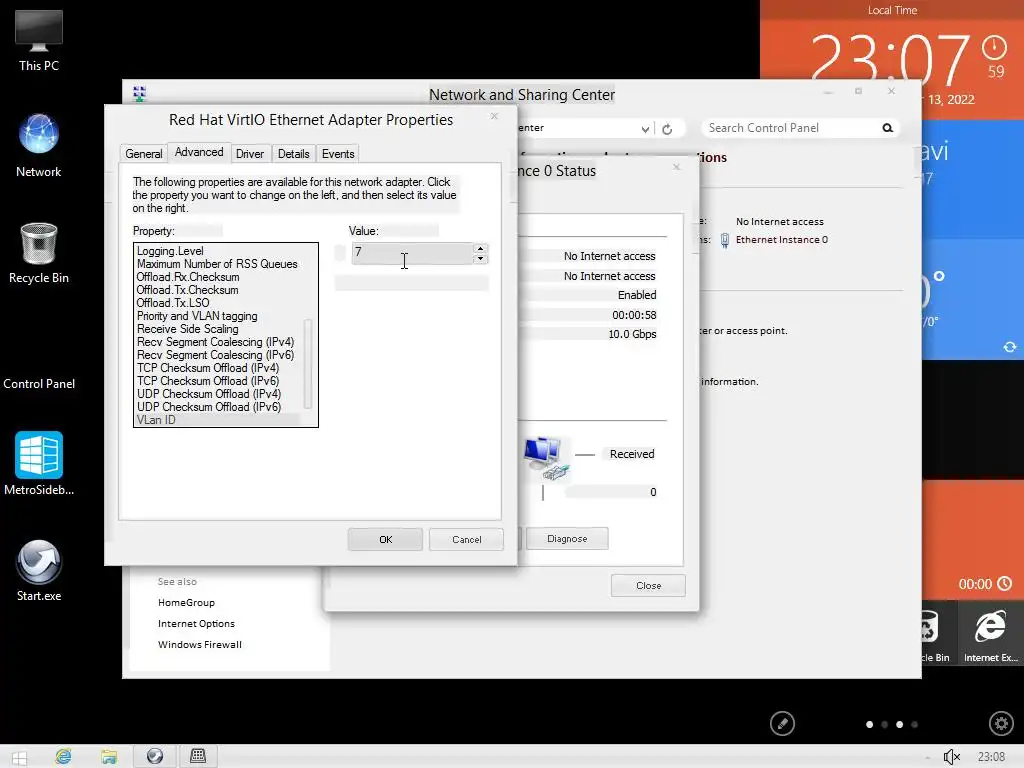Click search magnifier in Control Panel
Image resolution: width=1024 pixels, height=768 pixels.
click(x=888, y=128)
